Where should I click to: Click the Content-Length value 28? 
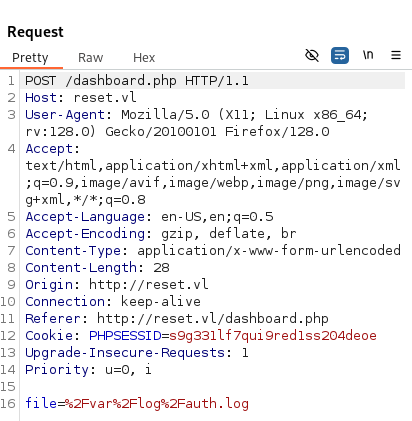(161, 268)
